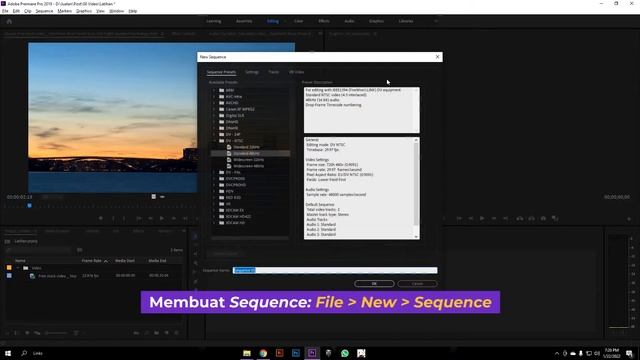640x360 pixels.
Task: Switch the Project panel to List View
Action: 17,333
